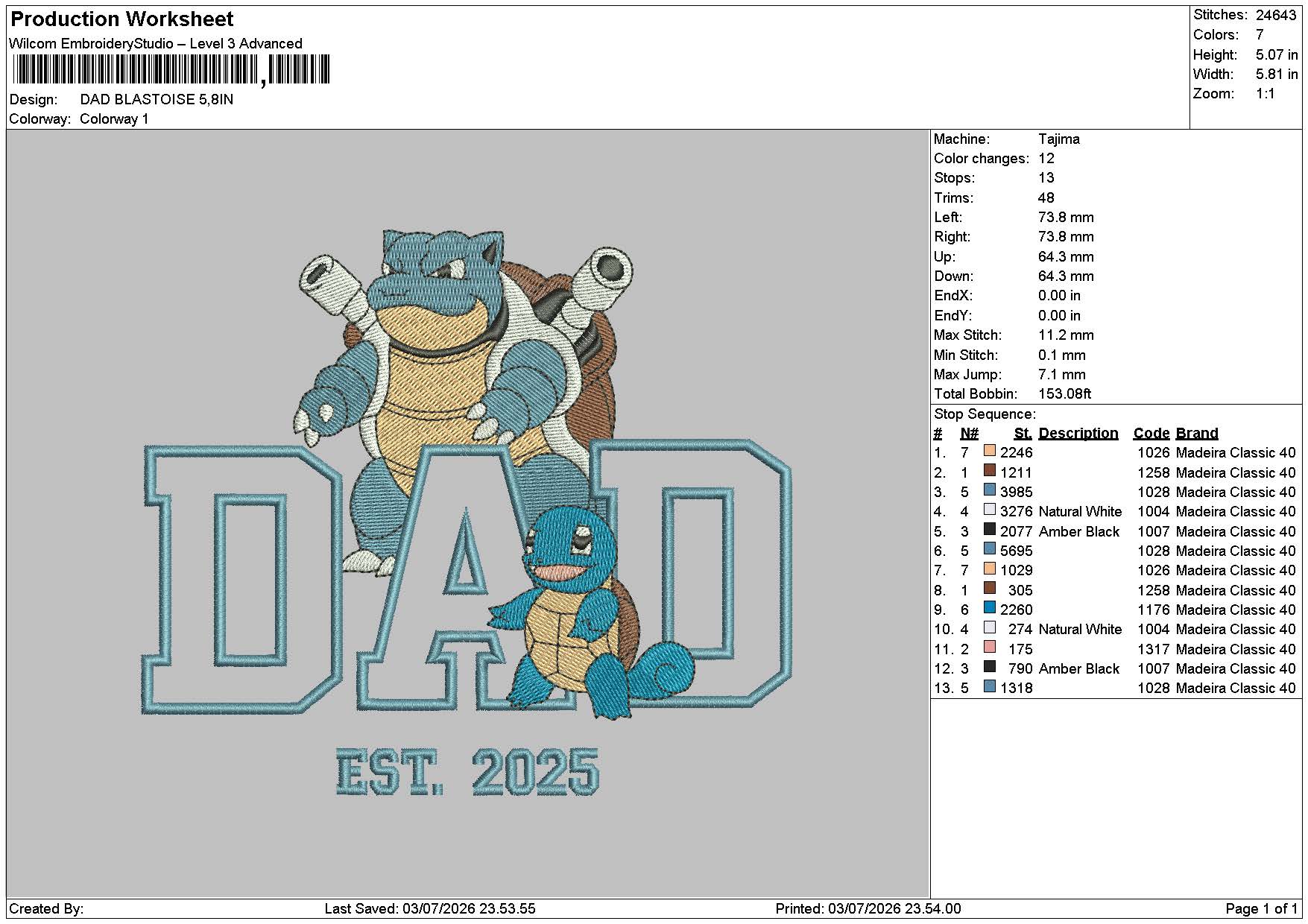Screen dimensions: 1308x924
Task: Click the design name 'DAD BLASTOISE 5,8IN'
Action: click(x=157, y=99)
